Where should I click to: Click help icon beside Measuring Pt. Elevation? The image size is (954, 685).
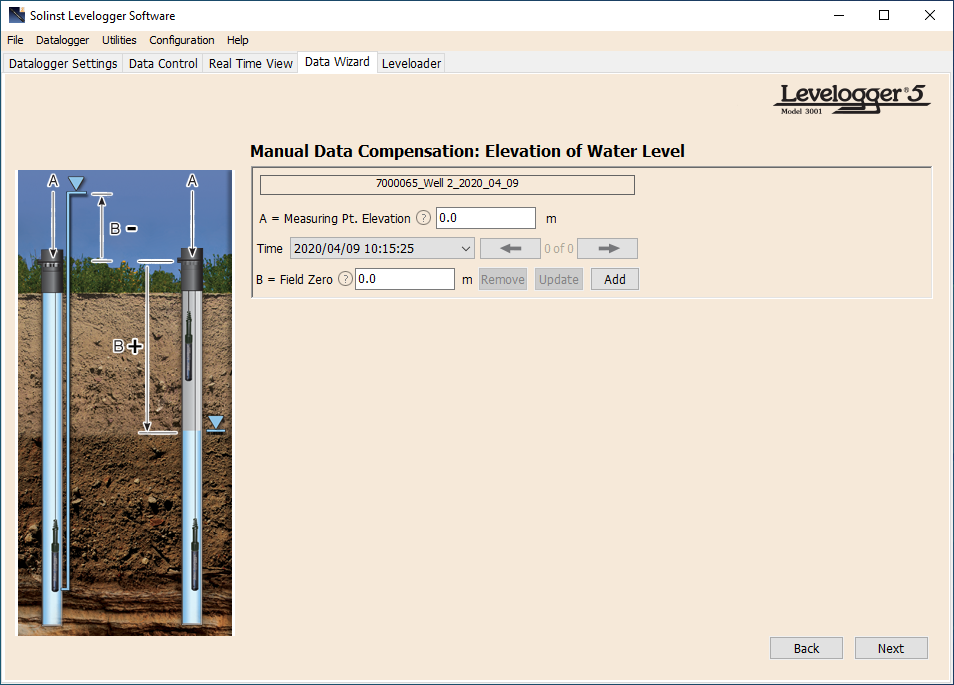point(423,218)
